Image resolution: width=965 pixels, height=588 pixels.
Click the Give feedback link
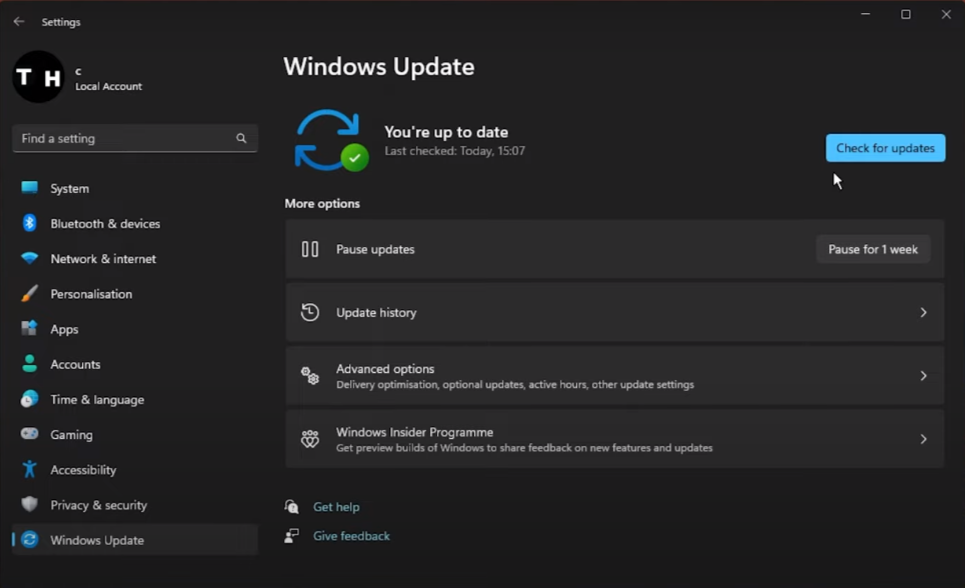(351, 536)
